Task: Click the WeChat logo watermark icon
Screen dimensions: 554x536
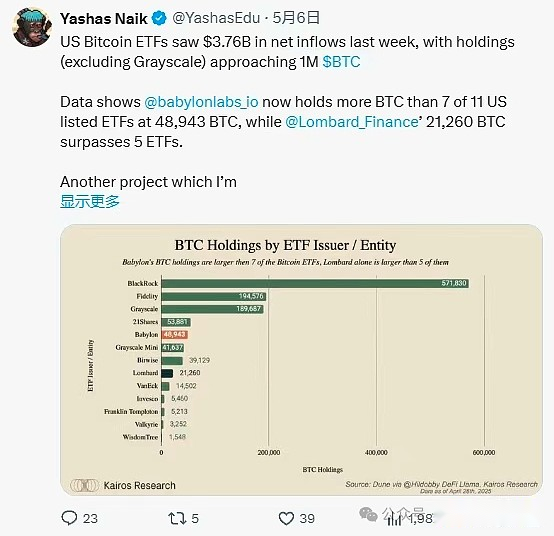Action: pos(368,514)
